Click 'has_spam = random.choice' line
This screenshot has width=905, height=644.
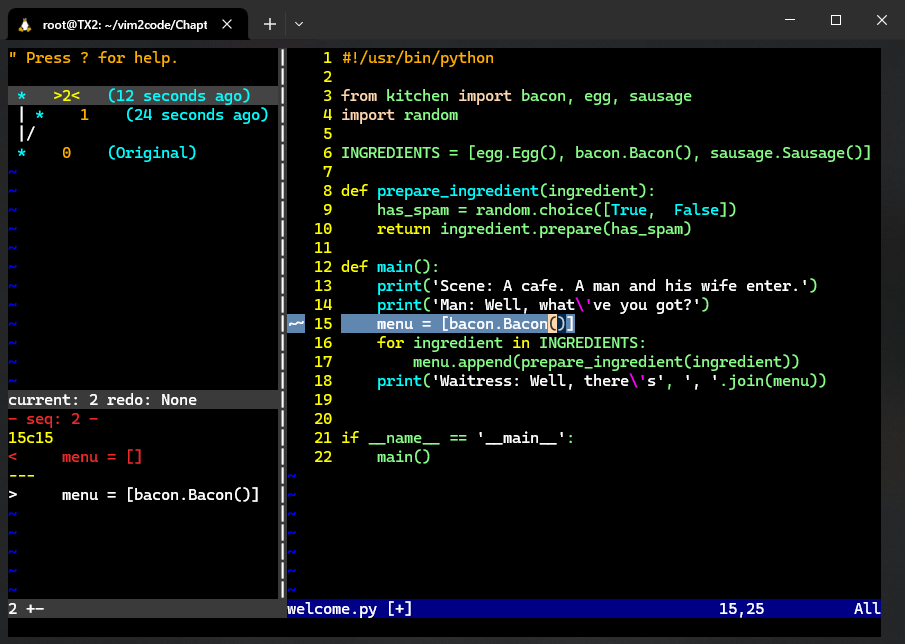pos(556,210)
